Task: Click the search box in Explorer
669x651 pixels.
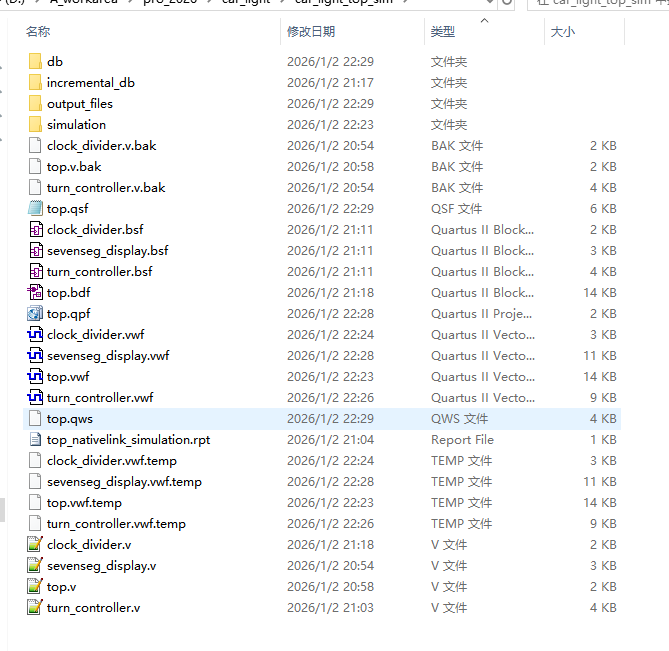Action: [598, 3]
